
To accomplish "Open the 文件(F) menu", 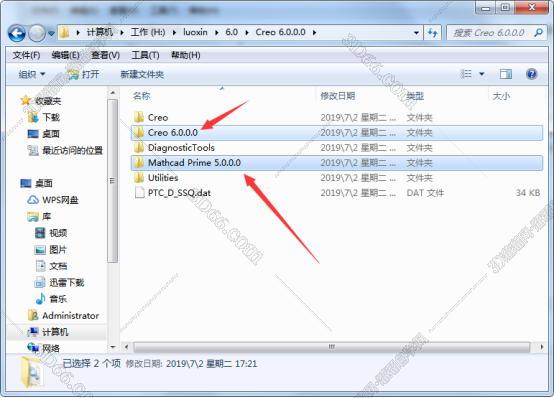I will 26,55.
